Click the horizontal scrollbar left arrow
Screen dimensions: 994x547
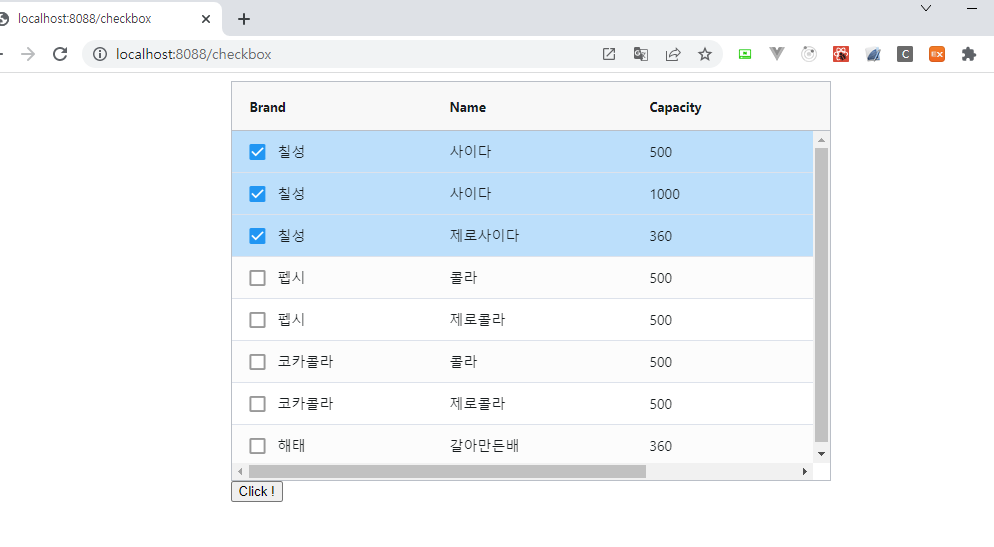click(x=240, y=472)
